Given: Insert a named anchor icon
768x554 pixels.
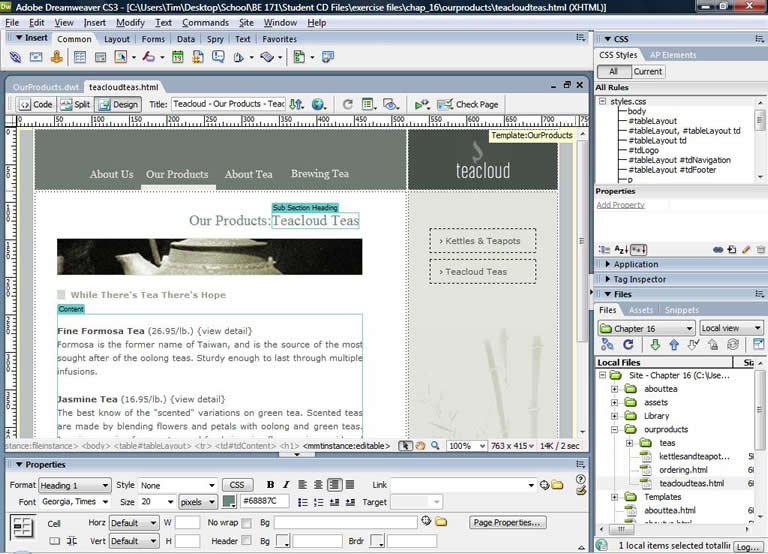Looking at the screenshot, I should click(x=56, y=57).
